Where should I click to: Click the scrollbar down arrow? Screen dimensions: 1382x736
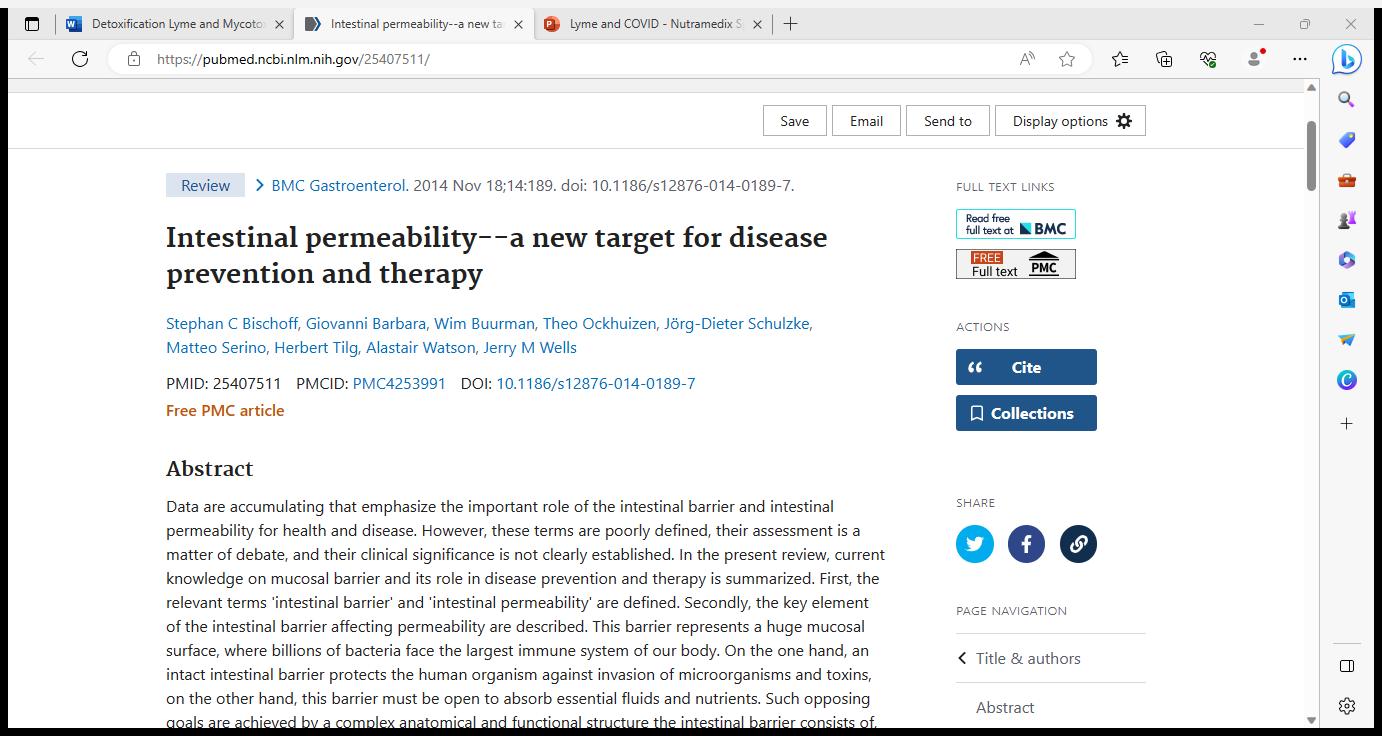click(1311, 720)
